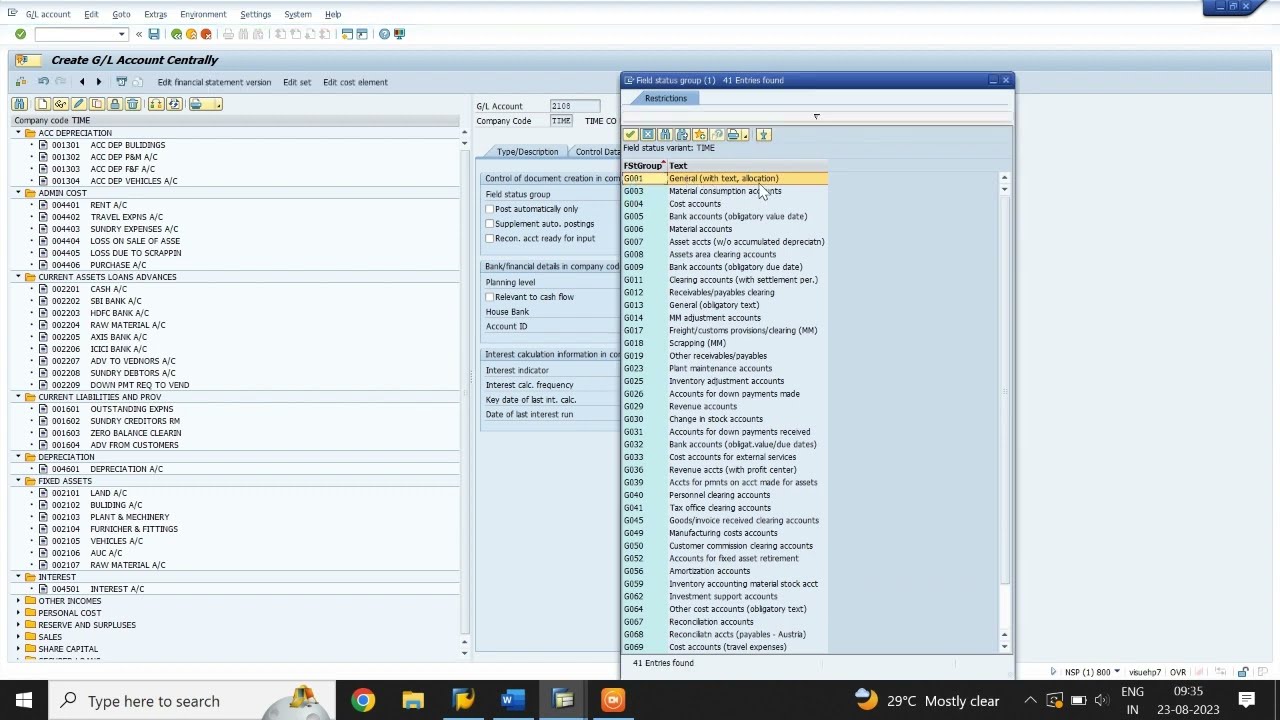Expand OTHER INCOMES tree folder
The width and height of the screenshot is (1280, 720).
(x=18, y=601)
